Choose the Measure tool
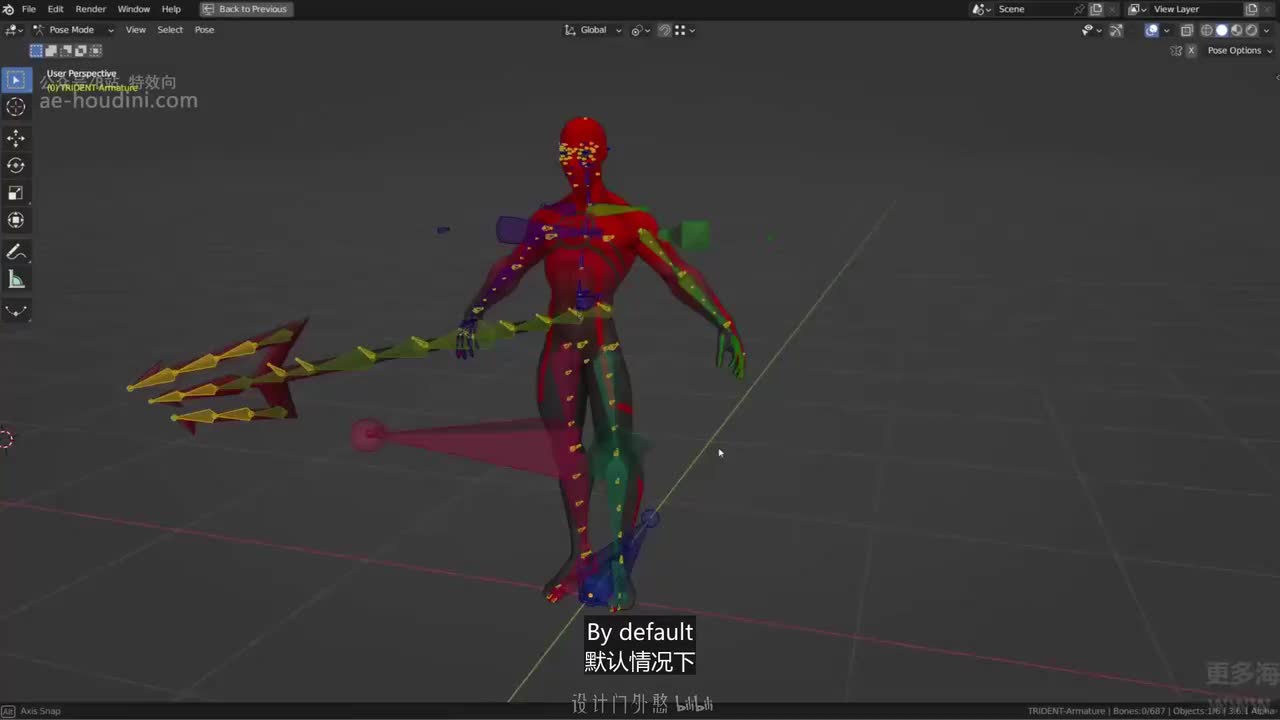This screenshot has height=720, width=1280. (x=16, y=280)
